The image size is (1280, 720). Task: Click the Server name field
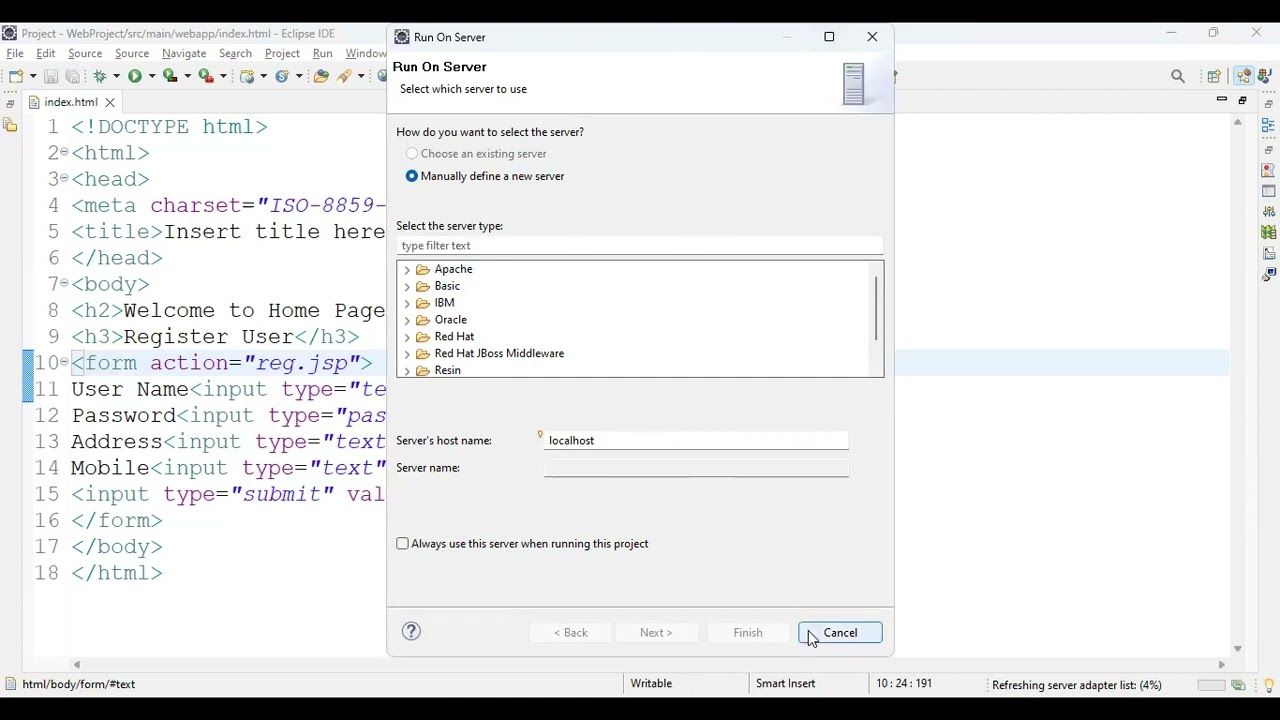(697, 468)
